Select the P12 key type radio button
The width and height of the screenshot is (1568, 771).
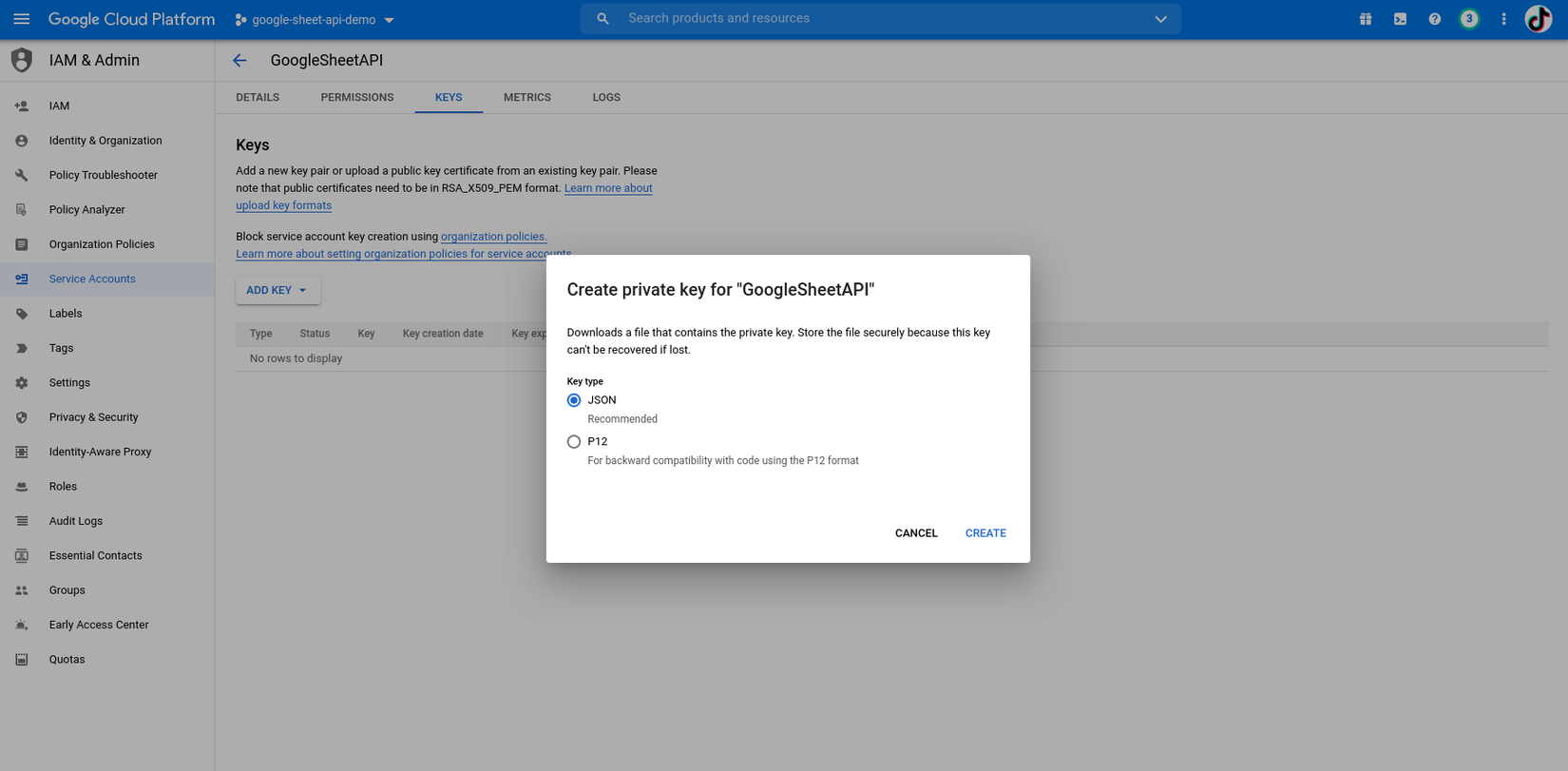point(574,442)
